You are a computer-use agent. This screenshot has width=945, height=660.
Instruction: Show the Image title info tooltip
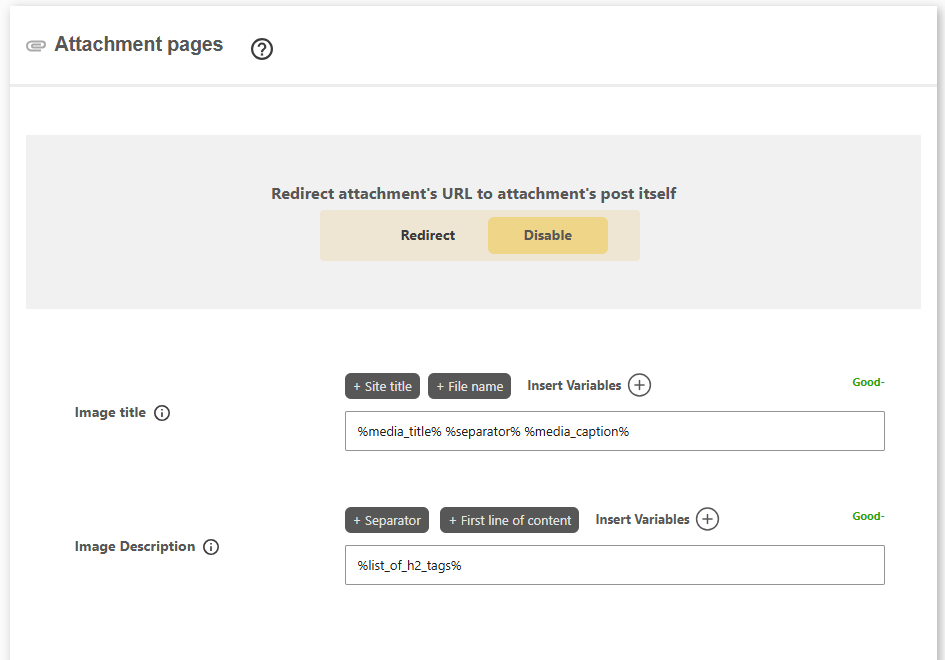coord(162,413)
